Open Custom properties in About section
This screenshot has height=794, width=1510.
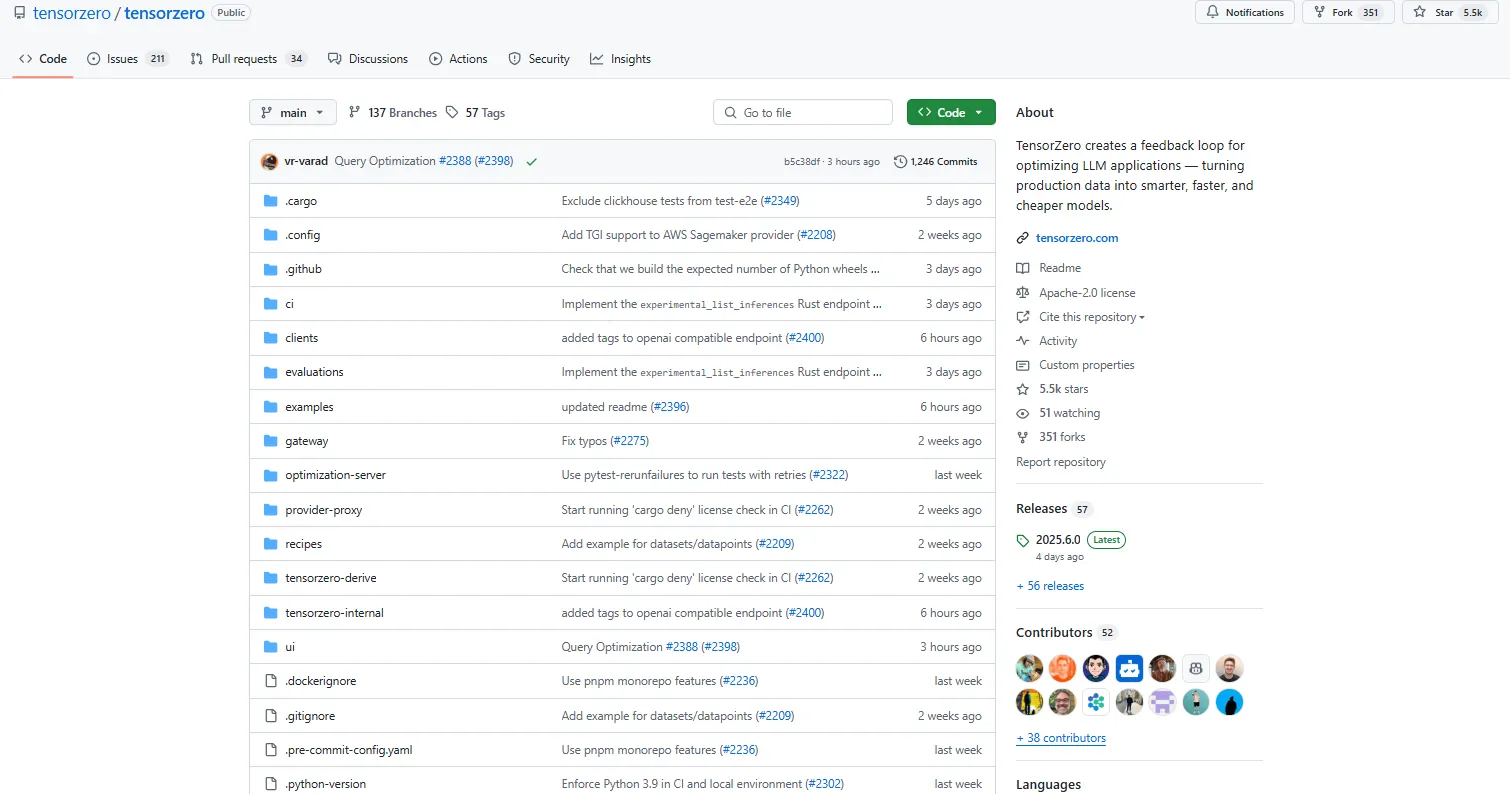click(1086, 365)
